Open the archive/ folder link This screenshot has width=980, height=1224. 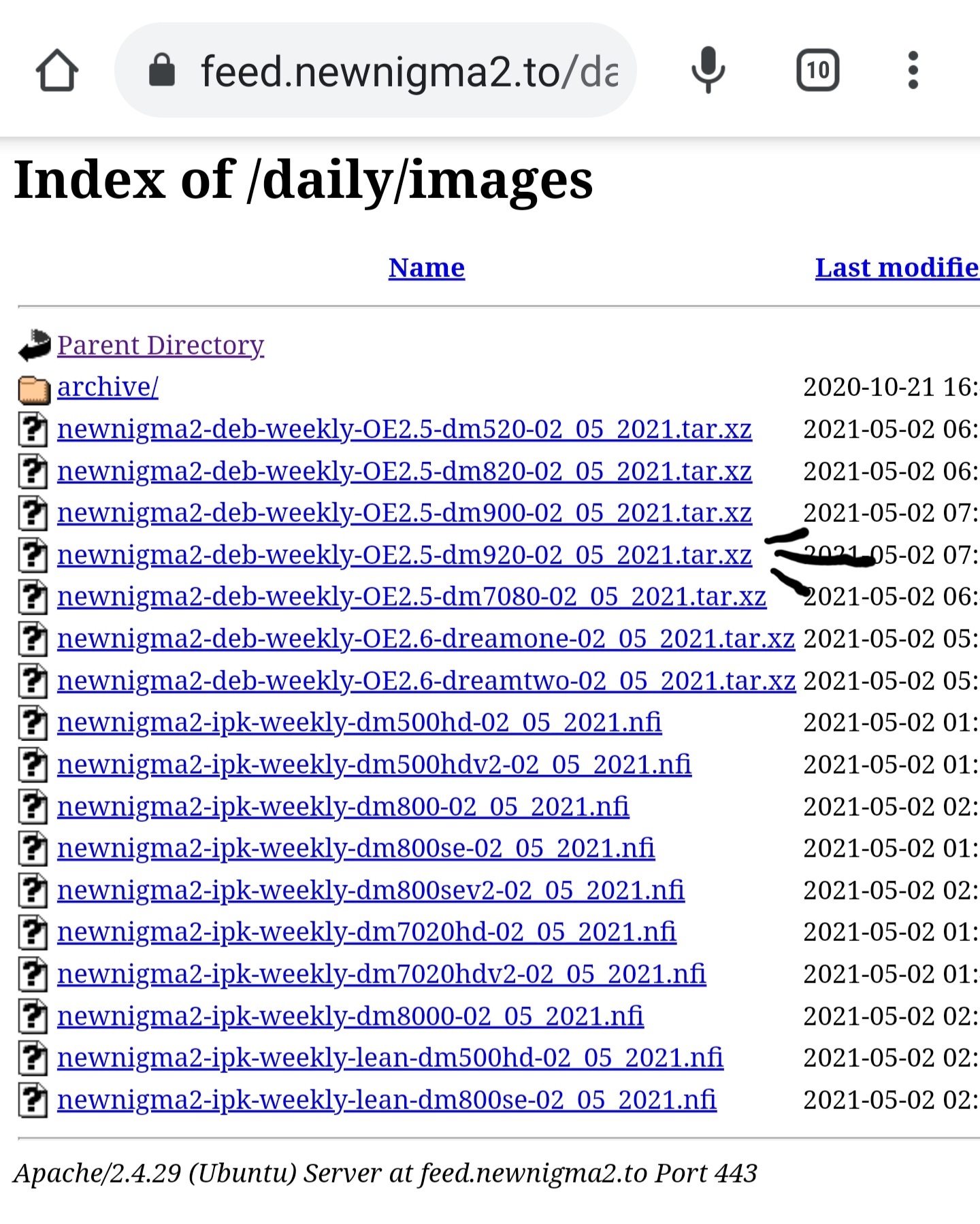(x=108, y=387)
